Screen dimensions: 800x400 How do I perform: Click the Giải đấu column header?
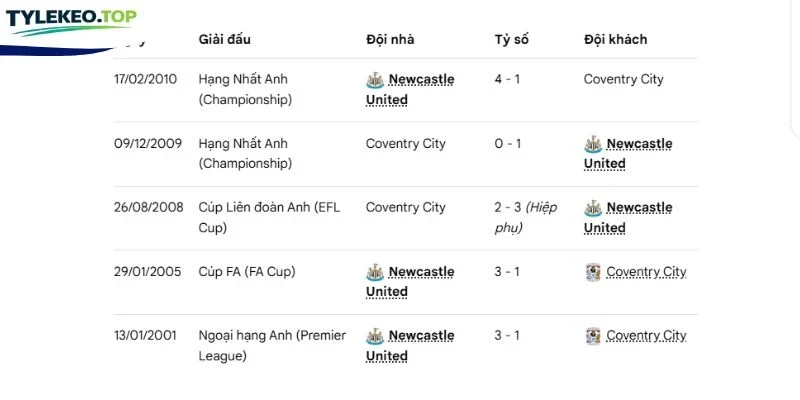point(224,39)
